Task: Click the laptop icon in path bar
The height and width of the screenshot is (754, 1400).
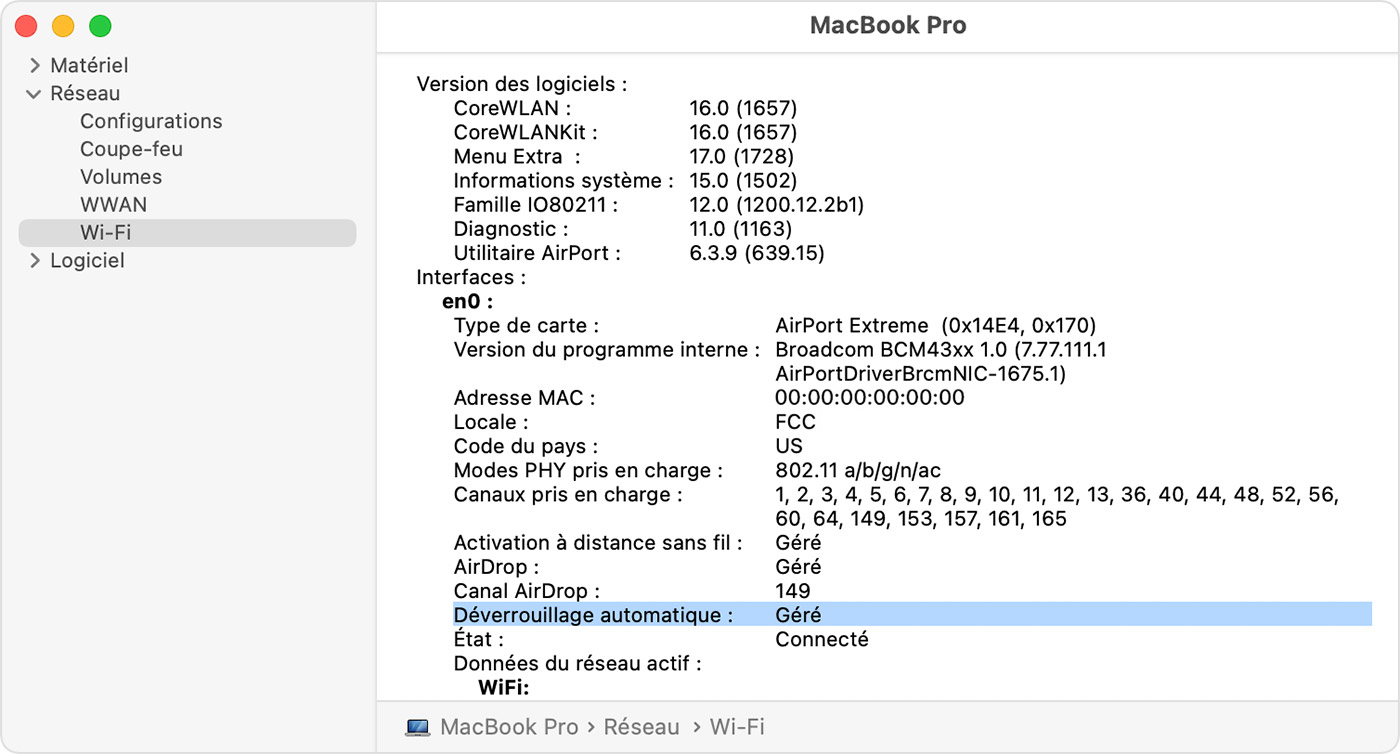Action: click(x=418, y=728)
